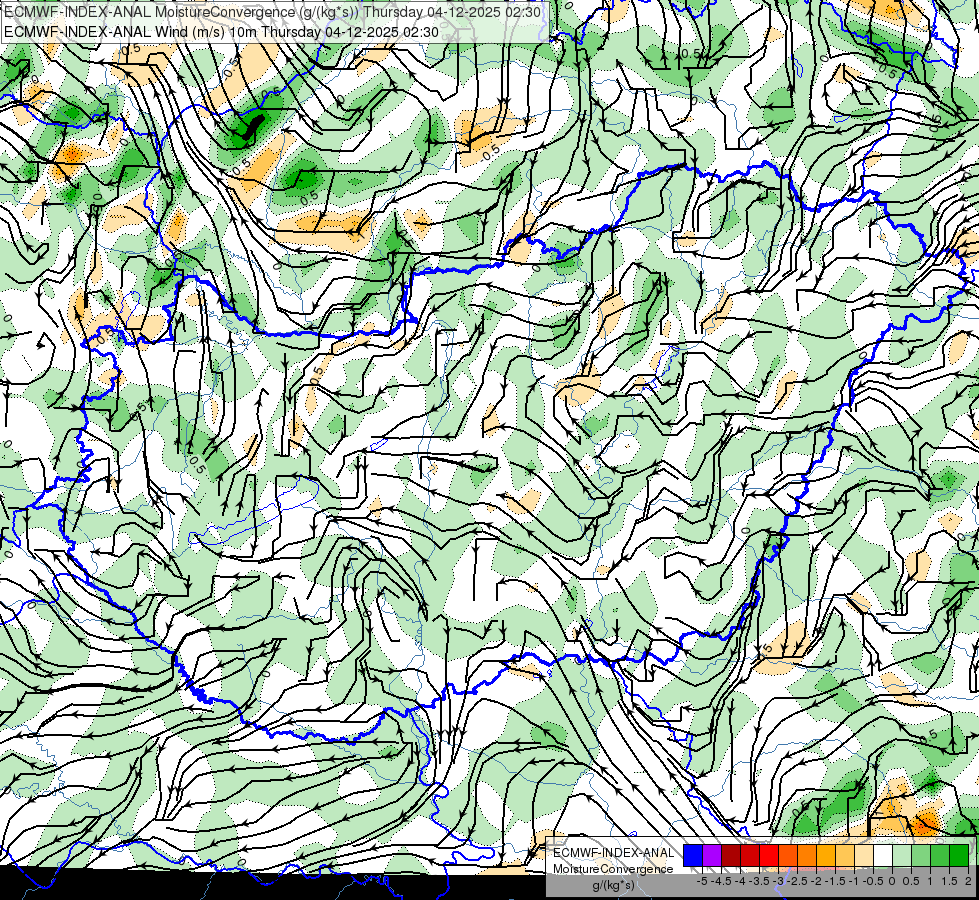The image size is (979, 900).
Task: Click the orange swatch between -2.5 and -2
Action: click(807, 855)
